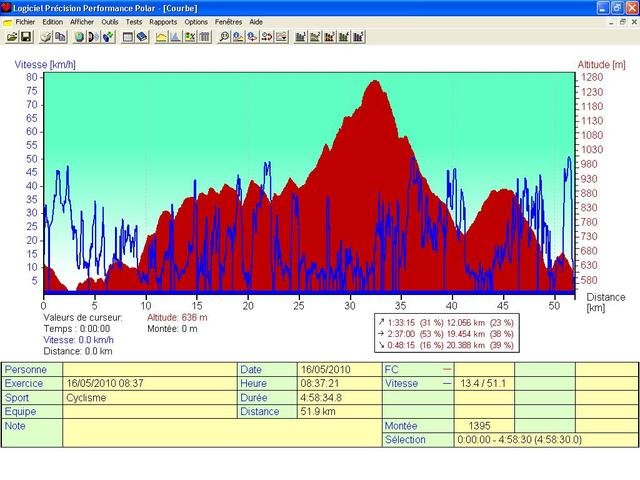The width and height of the screenshot is (640, 480).
Task: Click the info with red arrow icon
Action: click(252, 37)
